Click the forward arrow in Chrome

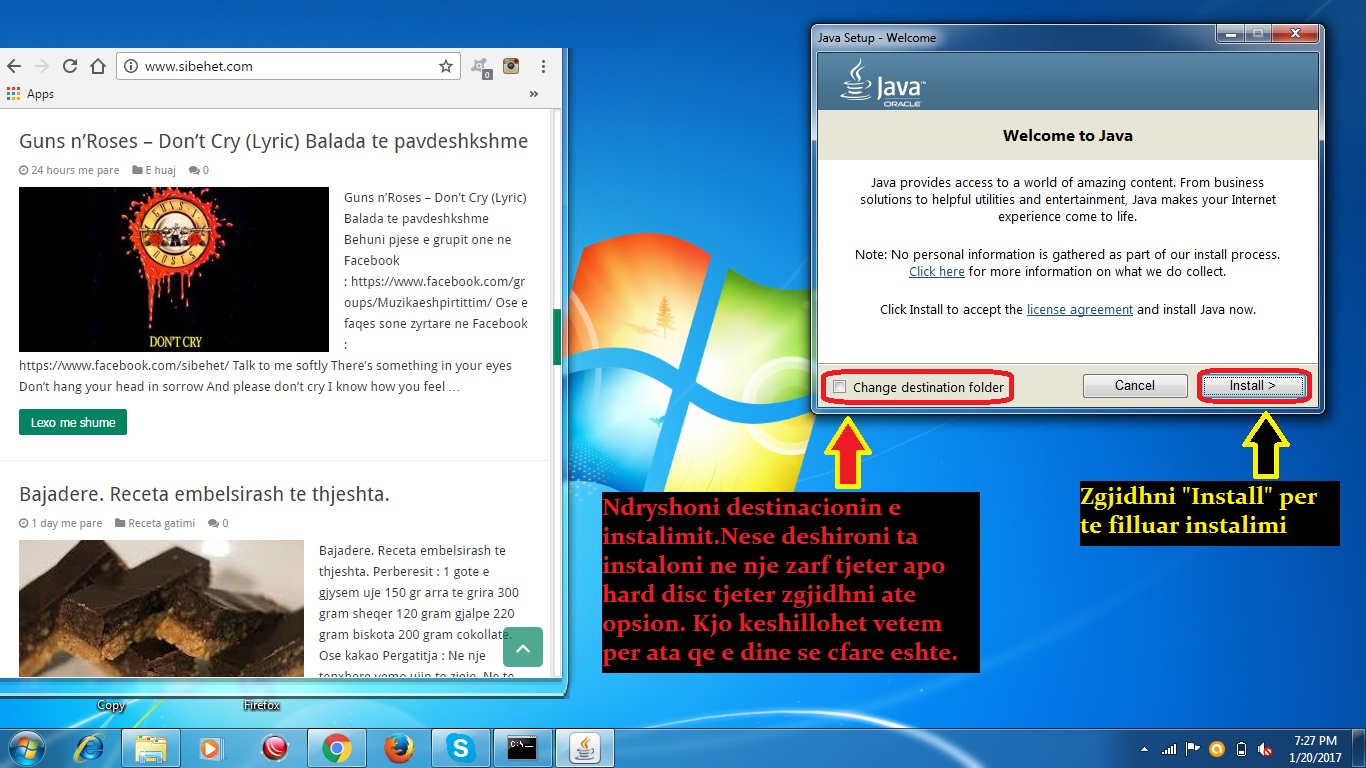(x=41, y=66)
